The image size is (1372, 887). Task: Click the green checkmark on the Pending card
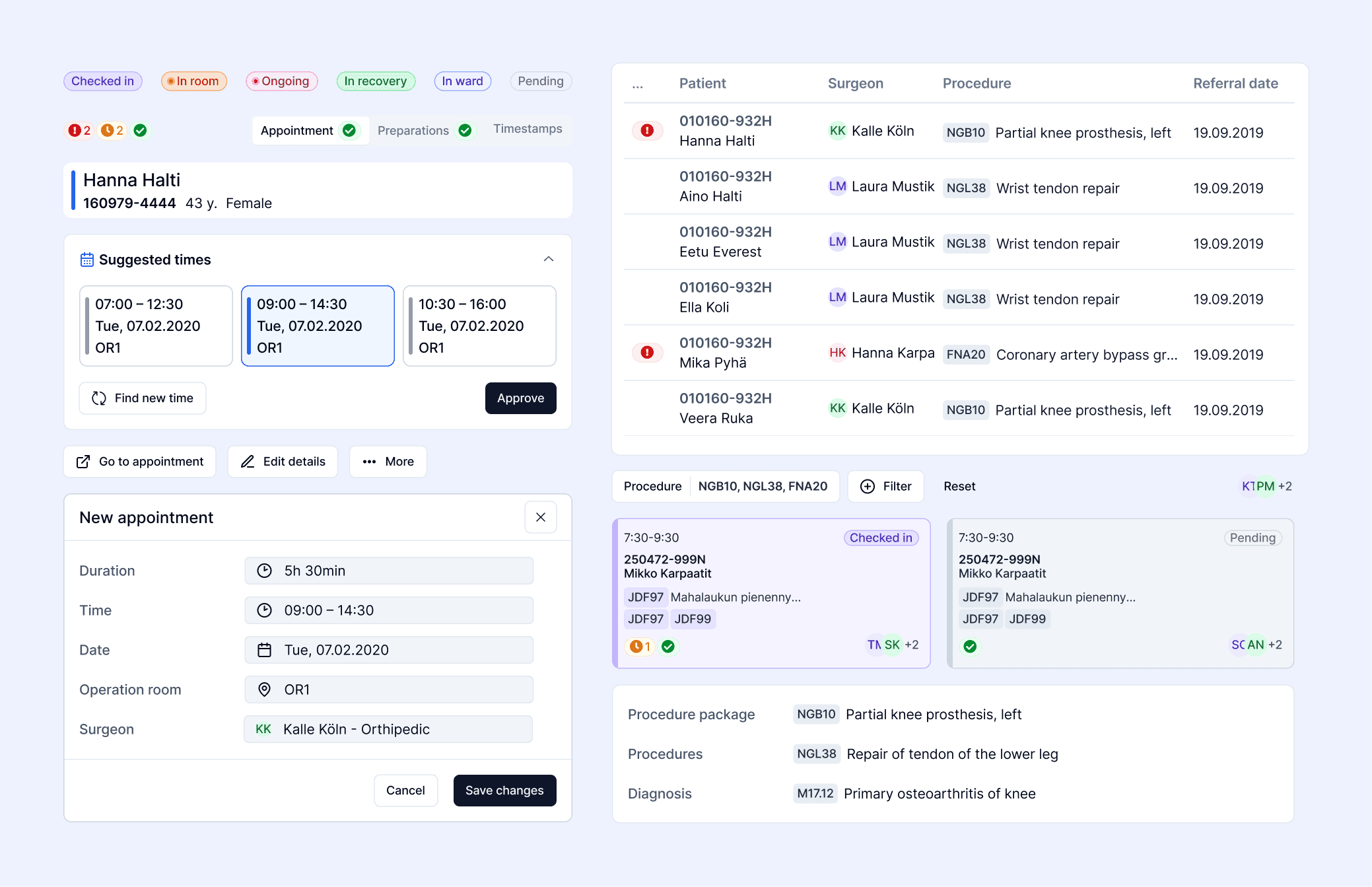pyautogui.click(x=970, y=647)
